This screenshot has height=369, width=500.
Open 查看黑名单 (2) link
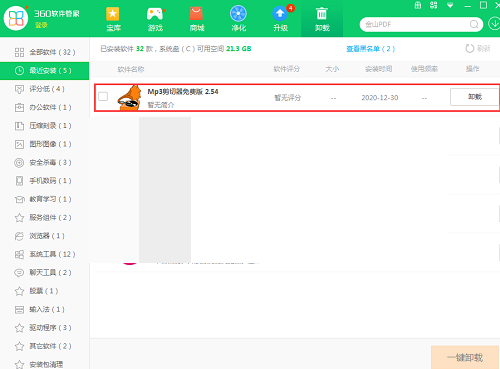point(370,49)
